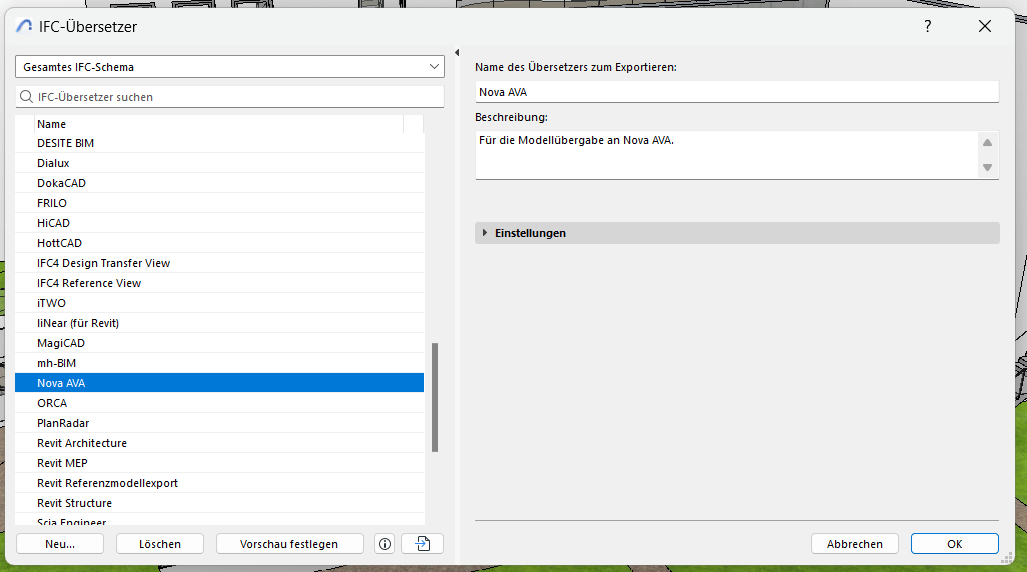
Task: Click the search magnifier icon
Action: (x=27, y=97)
